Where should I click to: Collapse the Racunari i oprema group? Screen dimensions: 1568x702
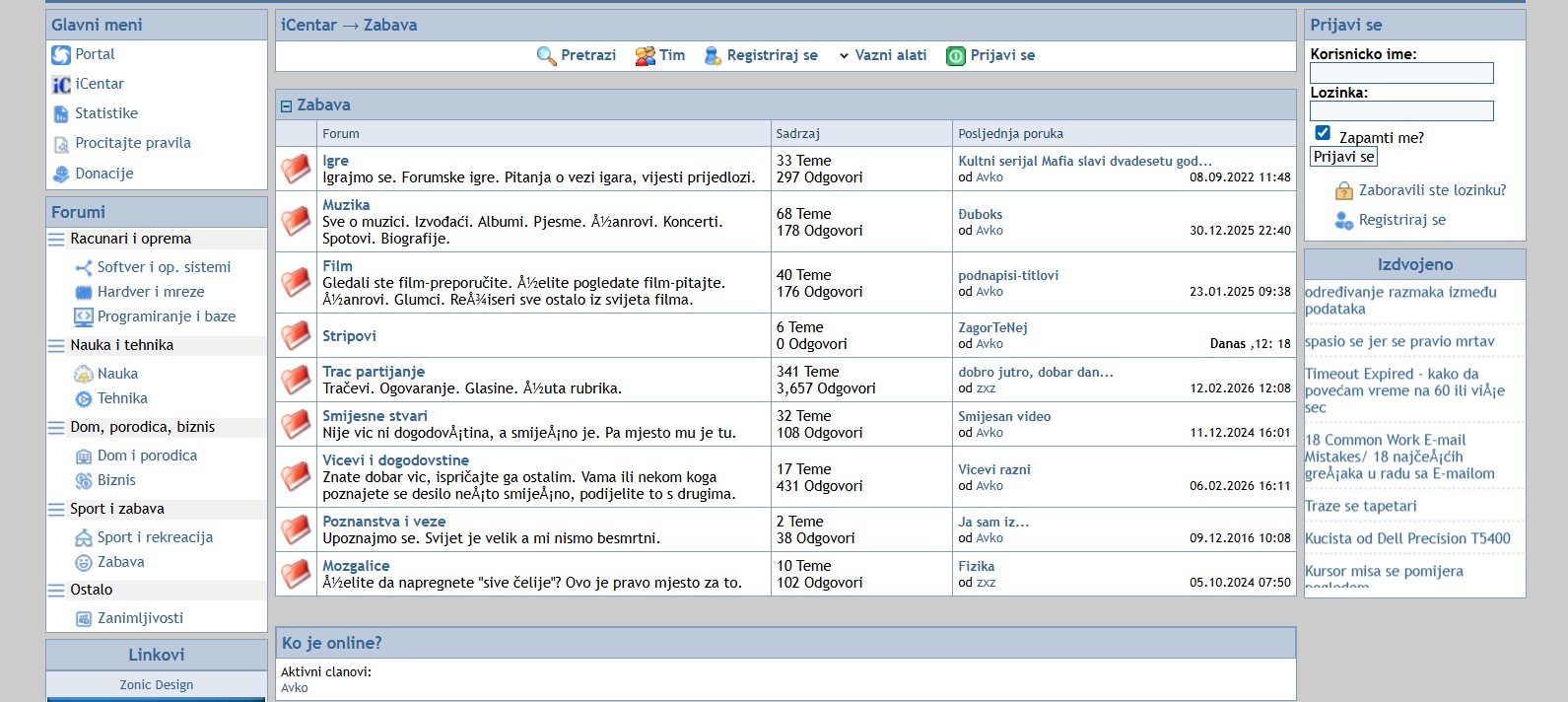tap(56, 239)
